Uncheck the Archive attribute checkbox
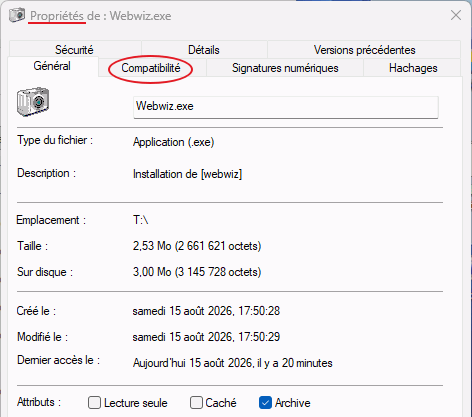Viewport: 472px width, 417px height. click(265, 403)
